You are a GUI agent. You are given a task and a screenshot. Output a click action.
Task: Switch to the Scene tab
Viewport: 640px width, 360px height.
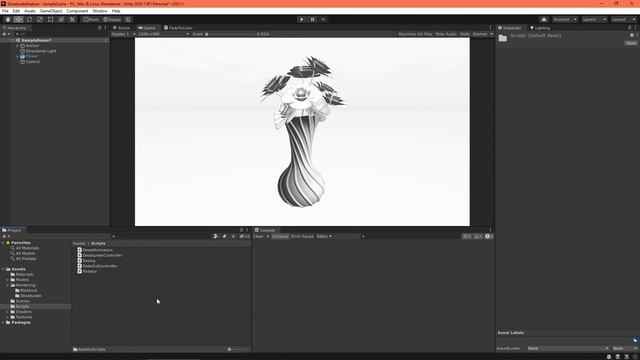[121, 28]
